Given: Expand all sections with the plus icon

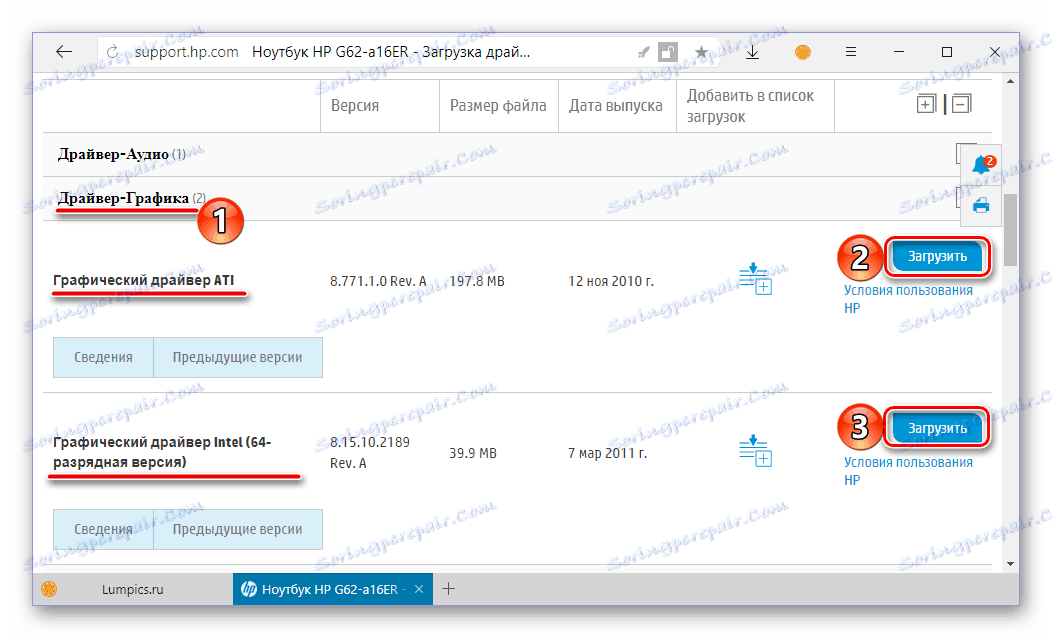Looking at the screenshot, I should coord(926,103).
